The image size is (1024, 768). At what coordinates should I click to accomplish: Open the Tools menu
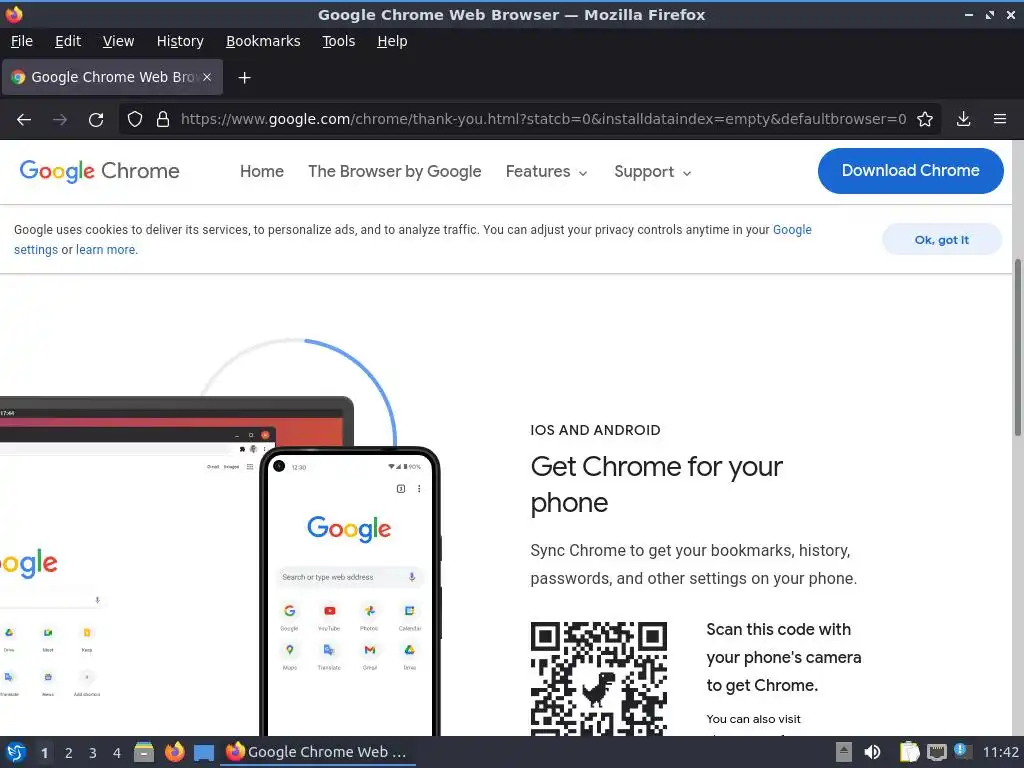pos(338,41)
